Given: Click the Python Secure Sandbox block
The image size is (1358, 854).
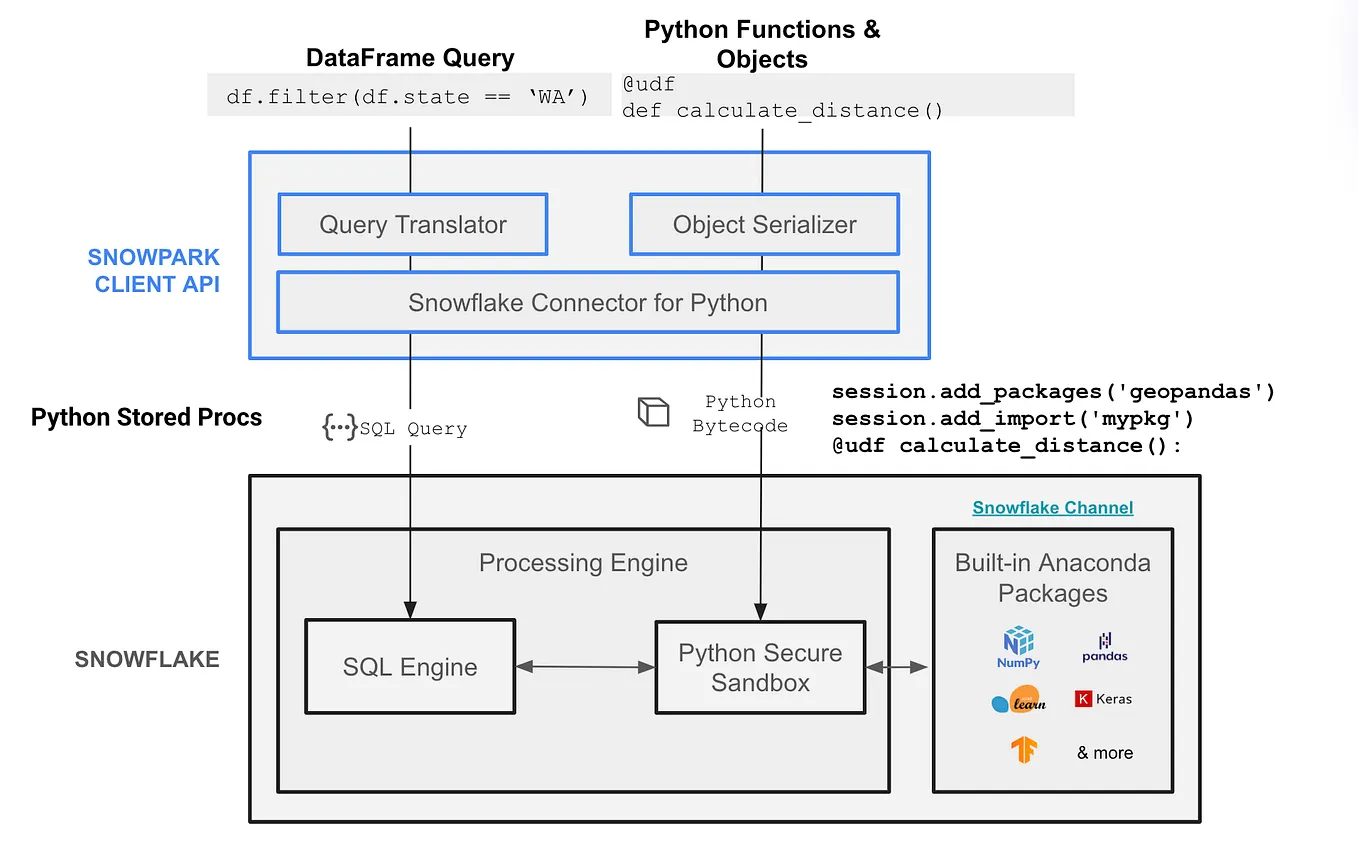Looking at the screenshot, I should tap(760, 667).
